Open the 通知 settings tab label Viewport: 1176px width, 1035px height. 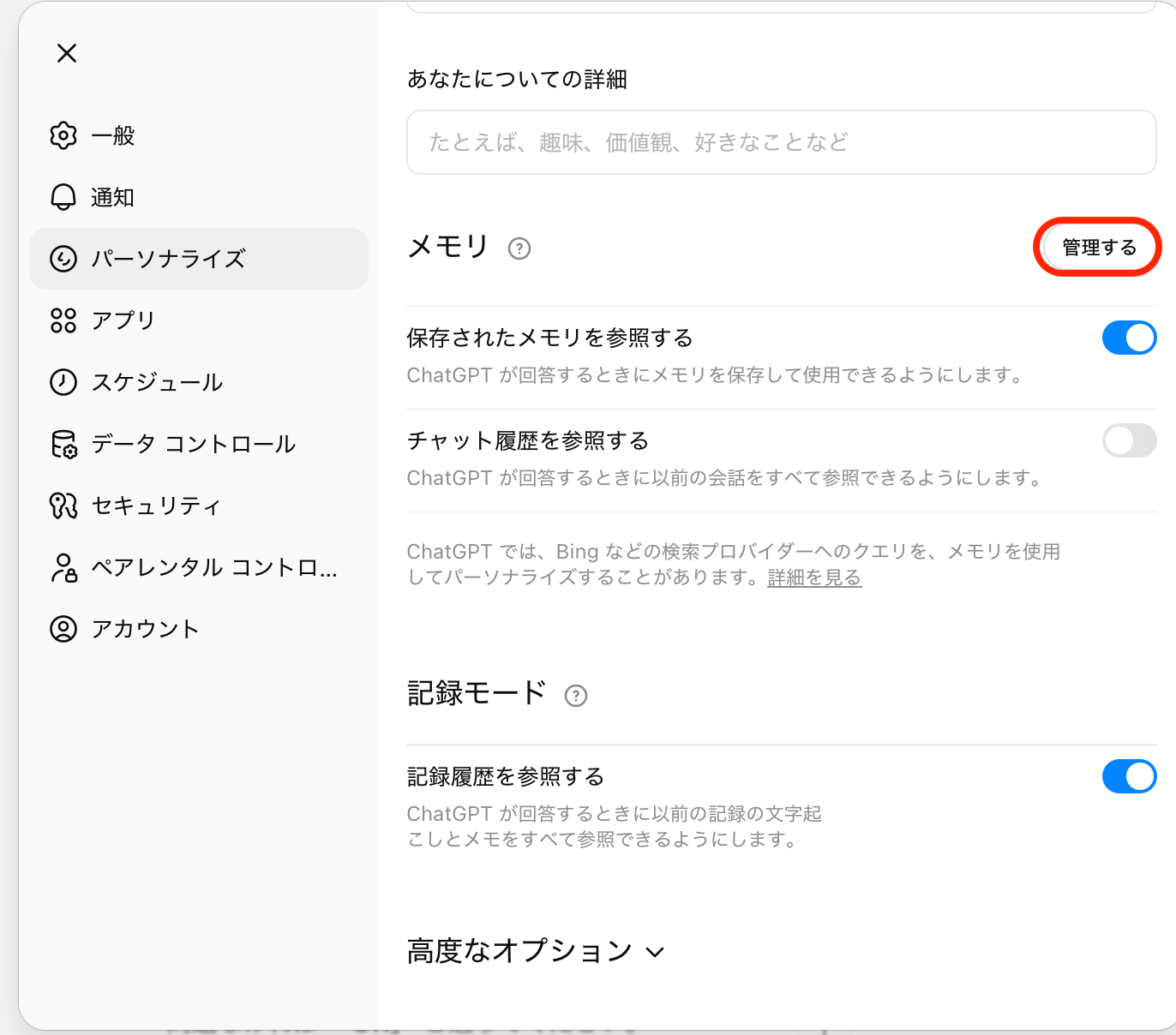(113, 197)
